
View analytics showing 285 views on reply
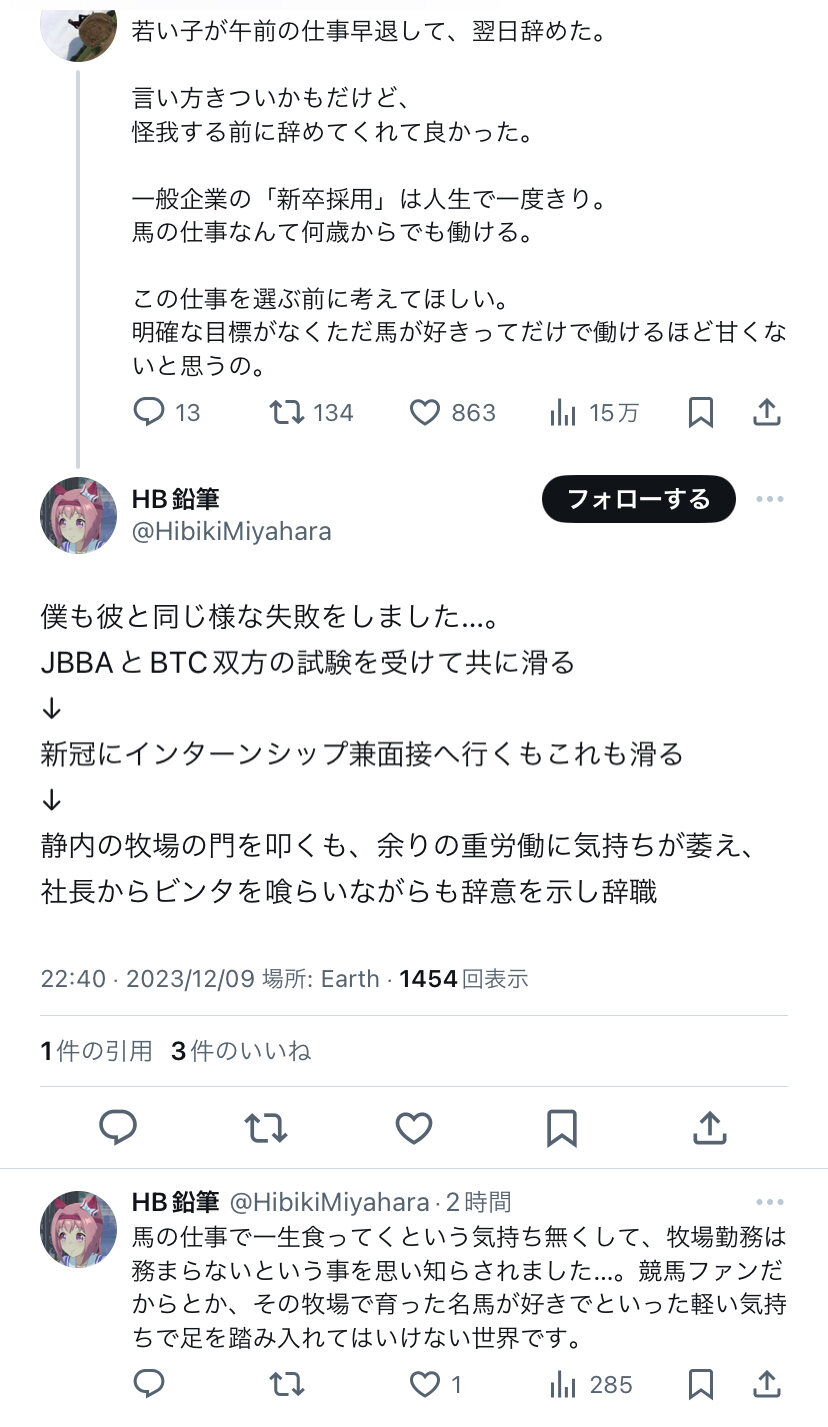[x=564, y=1384]
